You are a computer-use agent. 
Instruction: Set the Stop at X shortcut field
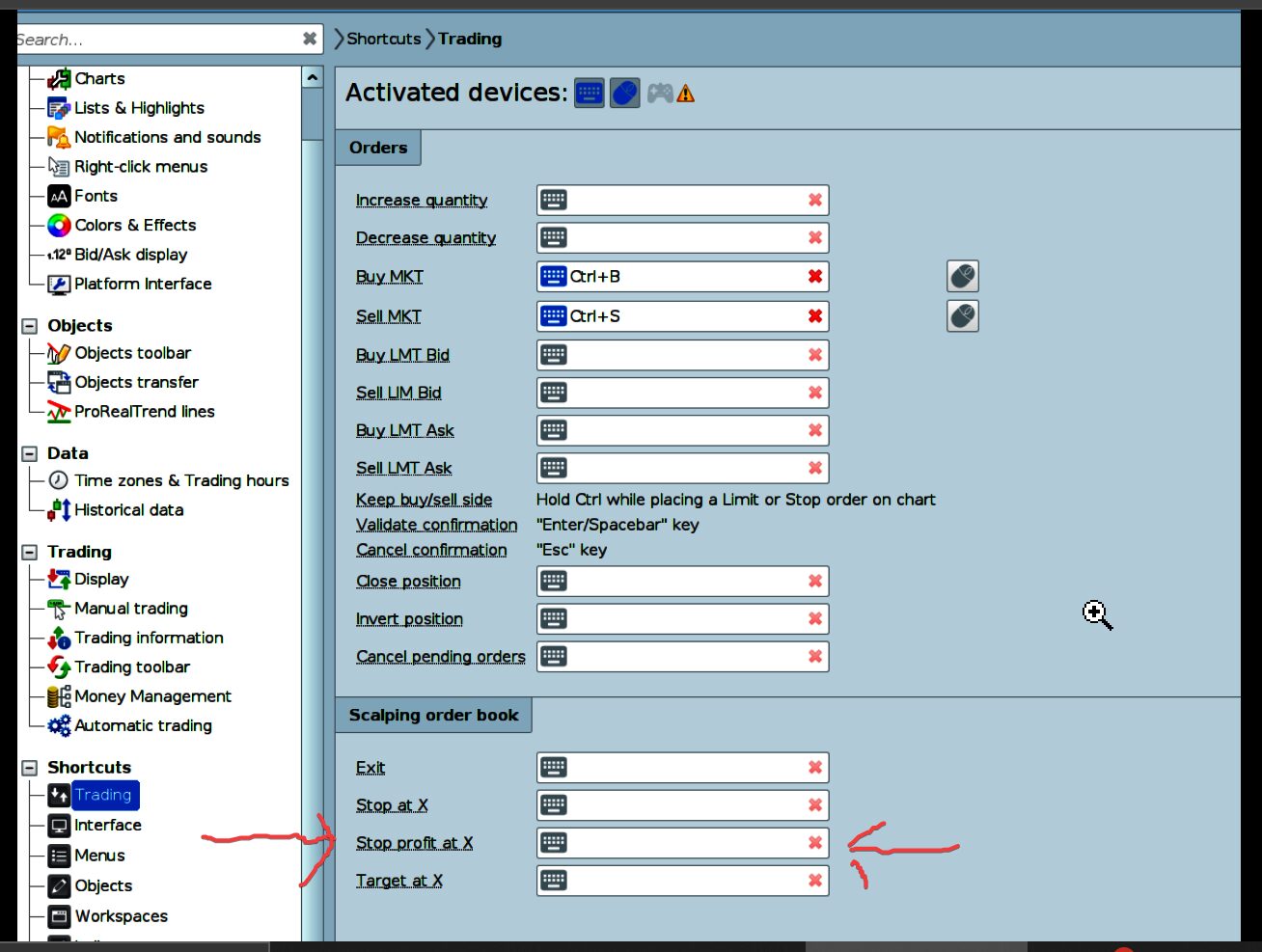pos(683,805)
